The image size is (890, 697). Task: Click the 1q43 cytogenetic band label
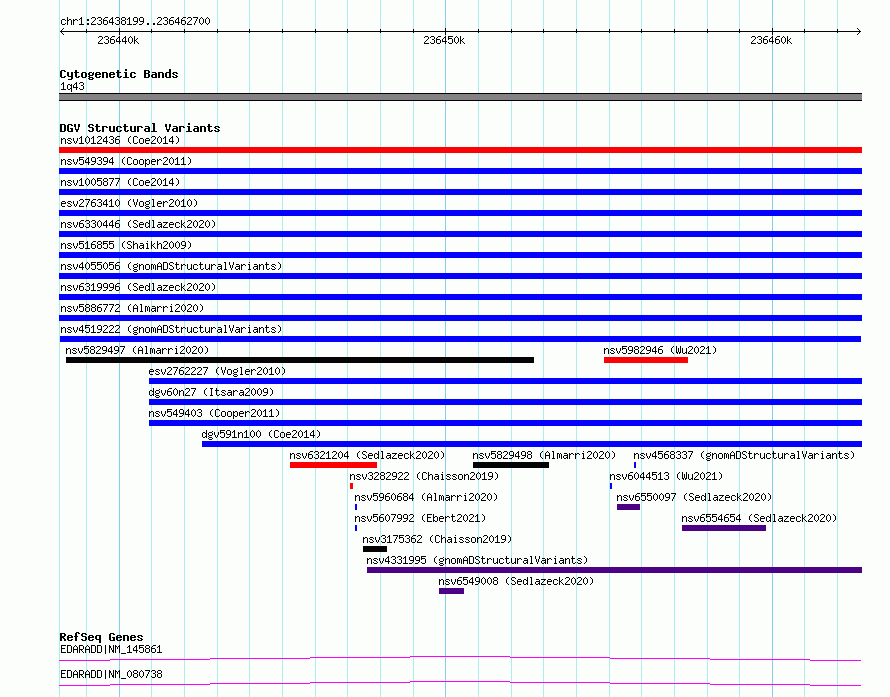(x=72, y=86)
